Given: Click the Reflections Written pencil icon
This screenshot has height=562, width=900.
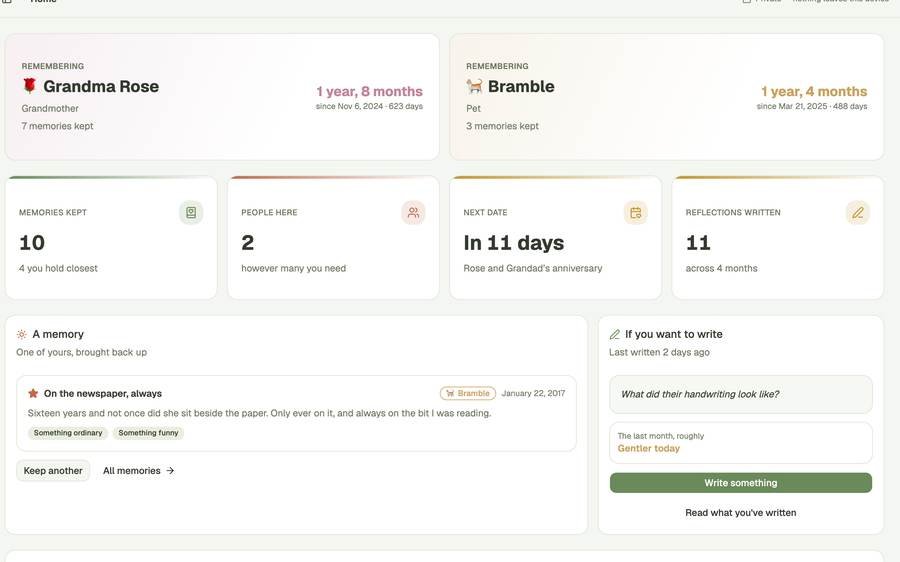Looking at the screenshot, I should [858, 213].
